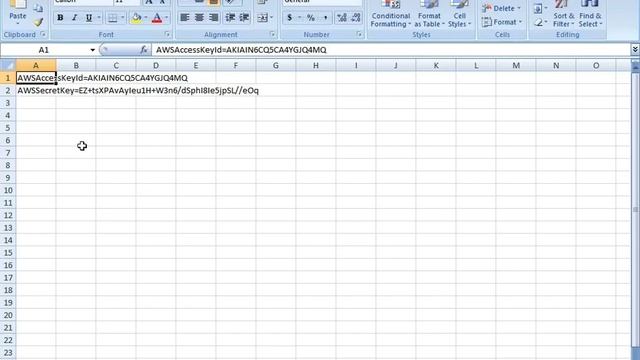Open the Name Box dropdown arrow
This screenshot has width=640, height=360.
[x=93, y=50]
